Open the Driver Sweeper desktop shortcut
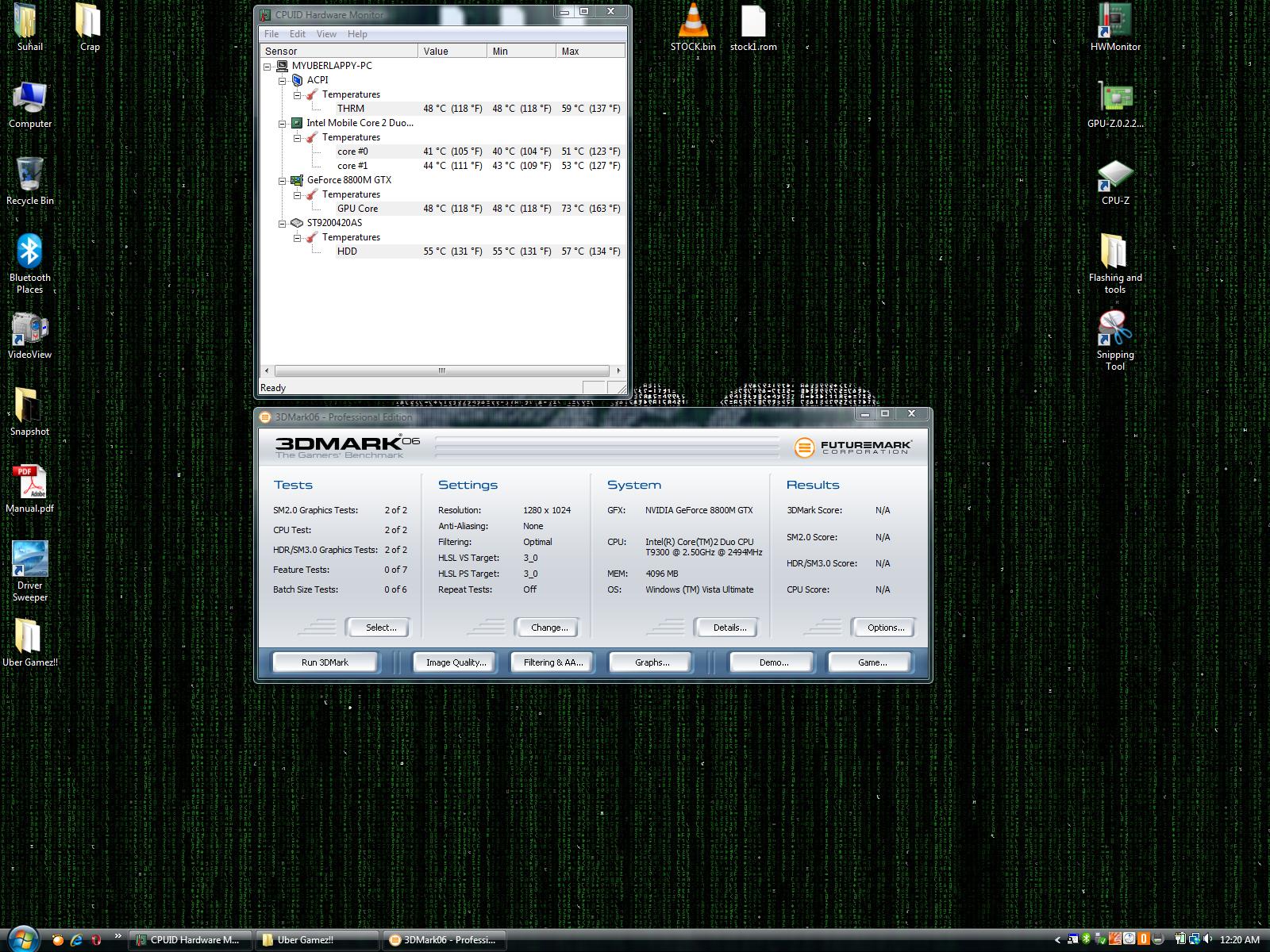The height and width of the screenshot is (952, 1270). 30,571
